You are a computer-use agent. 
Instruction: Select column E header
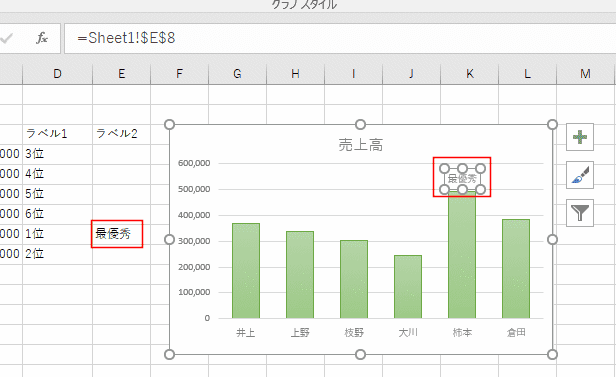tap(121, 74)
